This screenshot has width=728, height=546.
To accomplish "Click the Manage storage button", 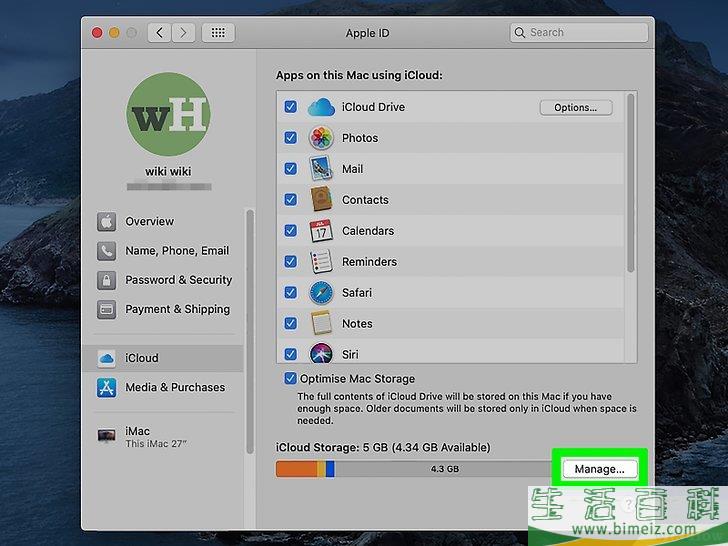I will (x=599, y=469).
